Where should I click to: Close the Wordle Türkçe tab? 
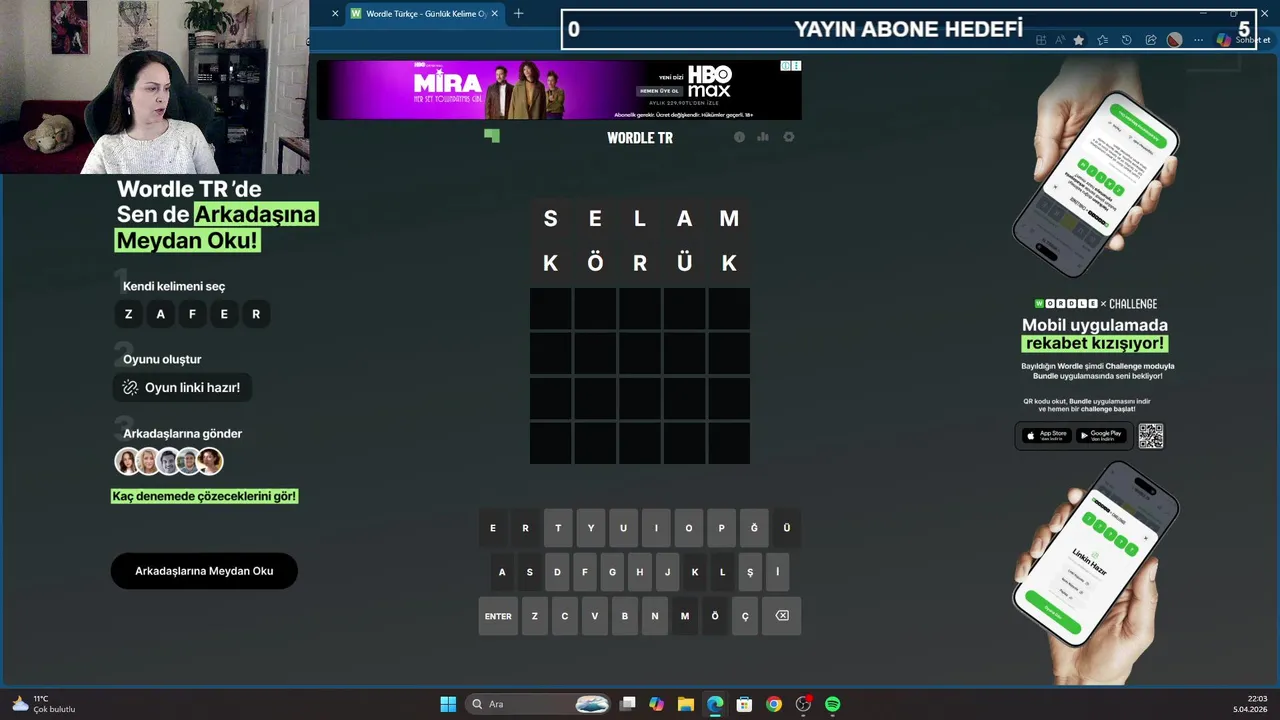[x=494, y=14]
